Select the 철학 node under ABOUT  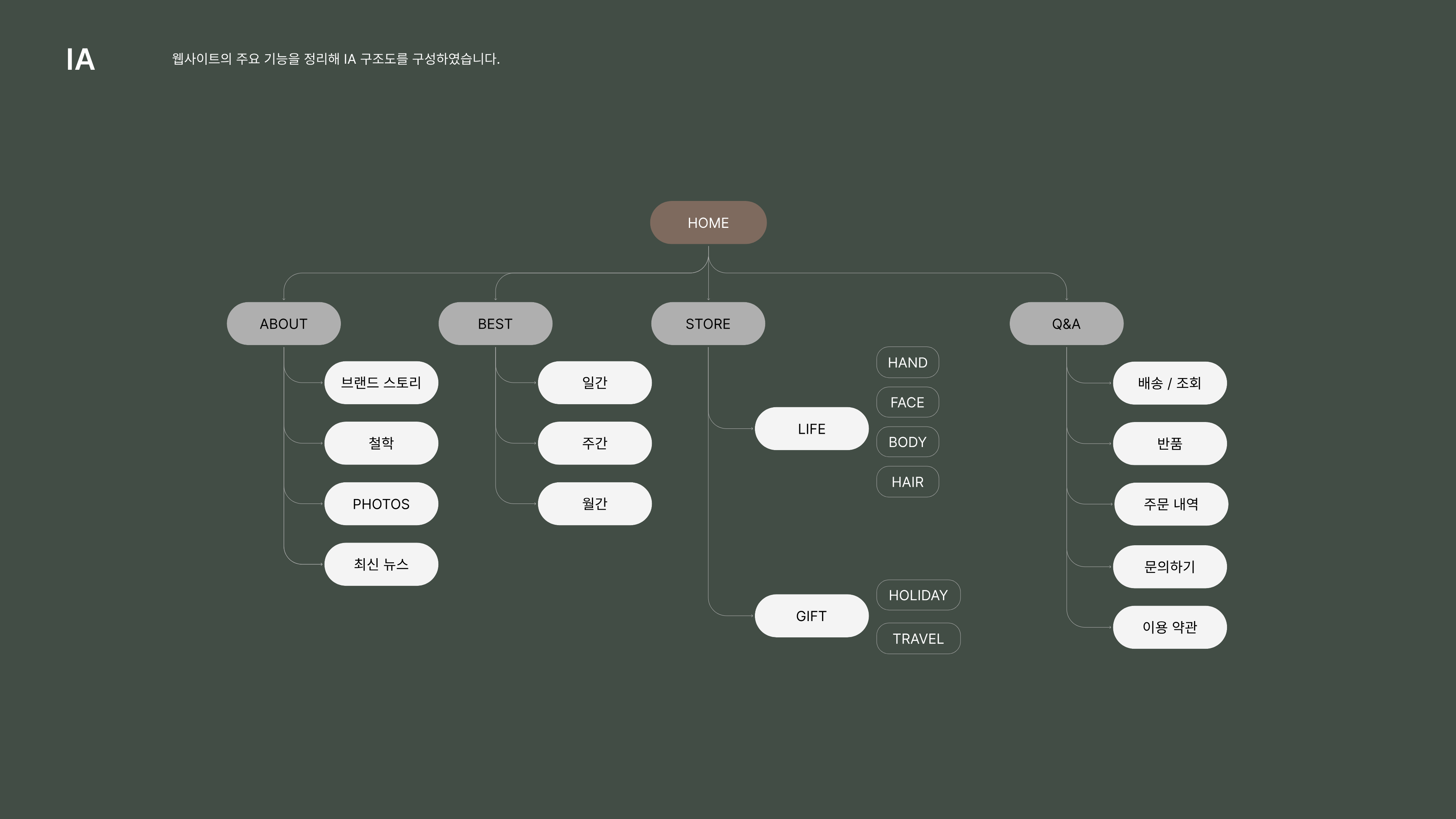(x=381, y=443)
